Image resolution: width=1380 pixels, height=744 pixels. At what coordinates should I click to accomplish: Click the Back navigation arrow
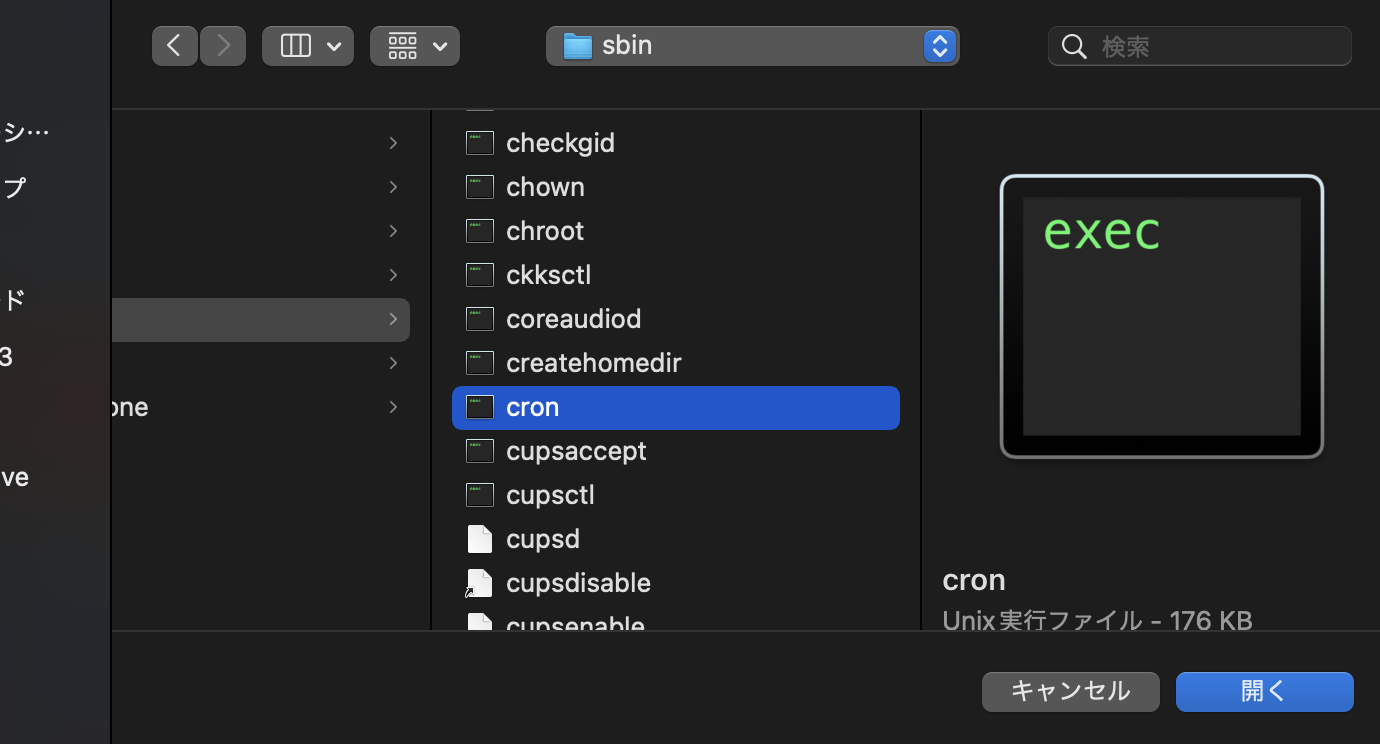[175, 45]
